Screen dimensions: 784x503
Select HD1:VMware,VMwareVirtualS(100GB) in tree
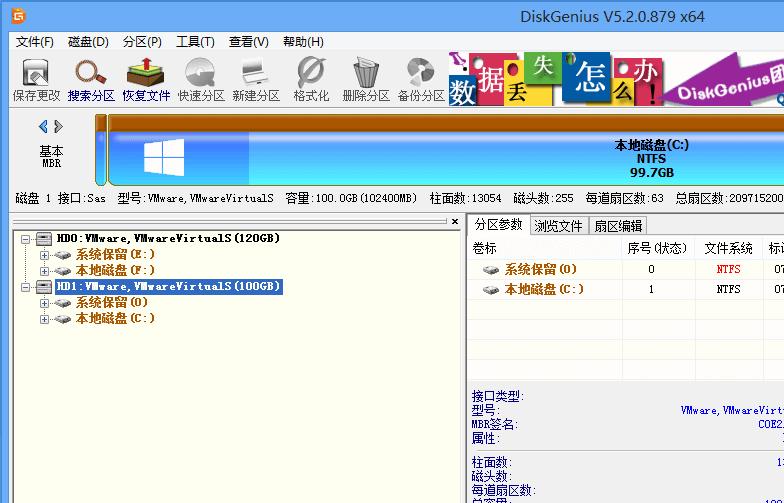coord(169,286)
